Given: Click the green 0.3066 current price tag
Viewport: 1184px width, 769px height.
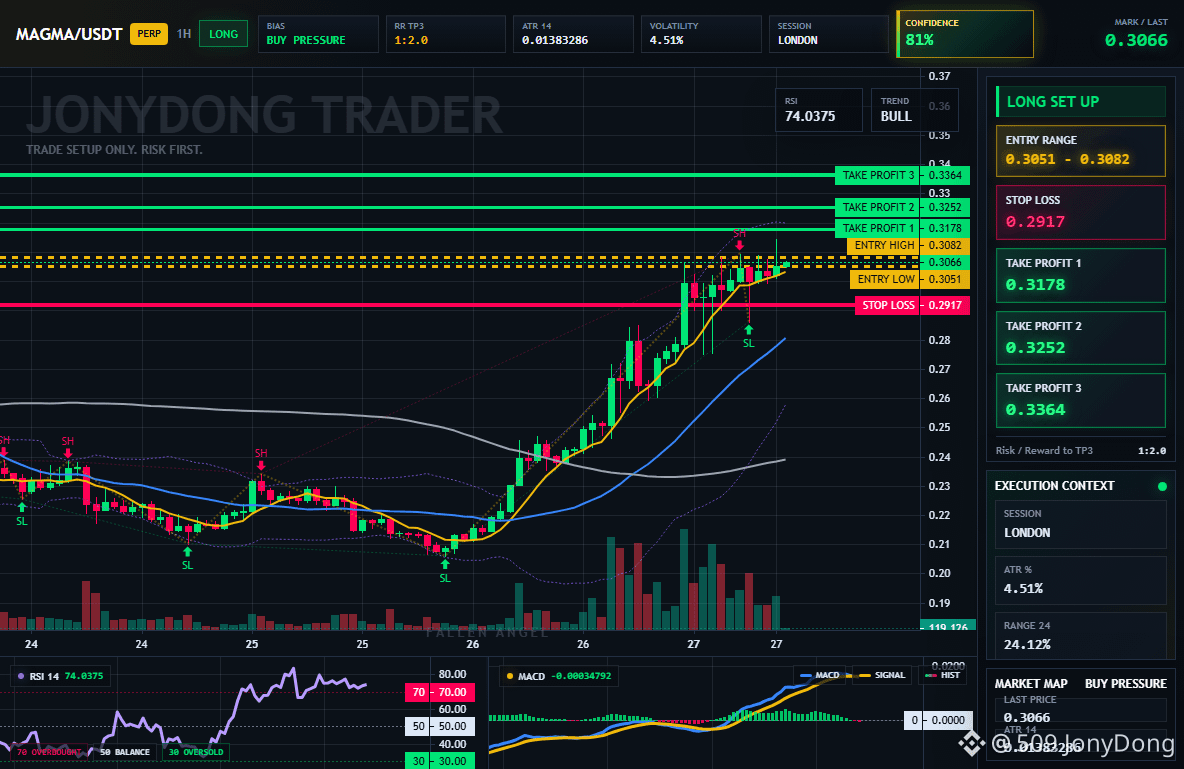Looking at the screenshot, I should (x=945, y=262).
